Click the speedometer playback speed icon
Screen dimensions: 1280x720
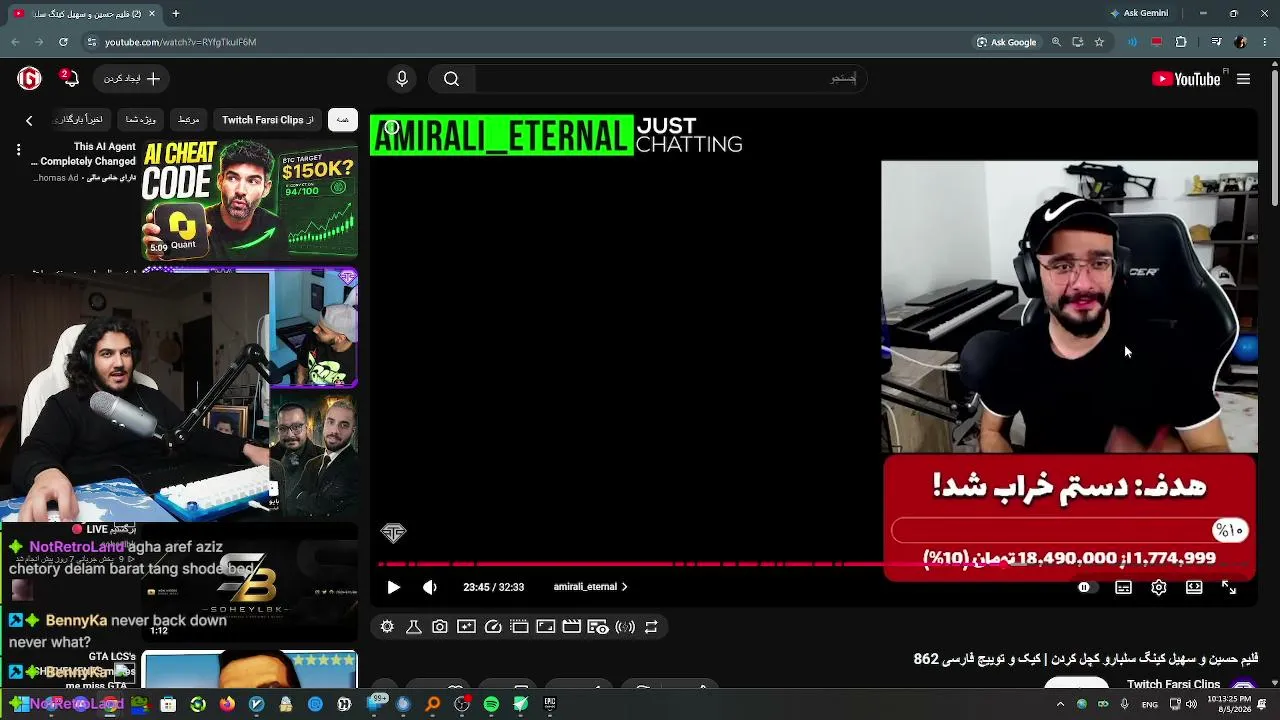click(x=493, y=627)
